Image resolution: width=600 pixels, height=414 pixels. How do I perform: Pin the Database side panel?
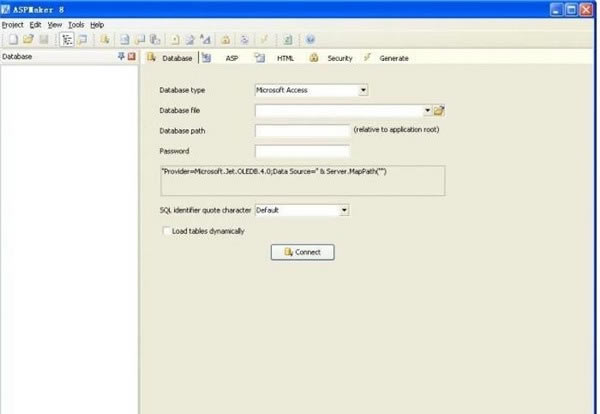[121, 57]
